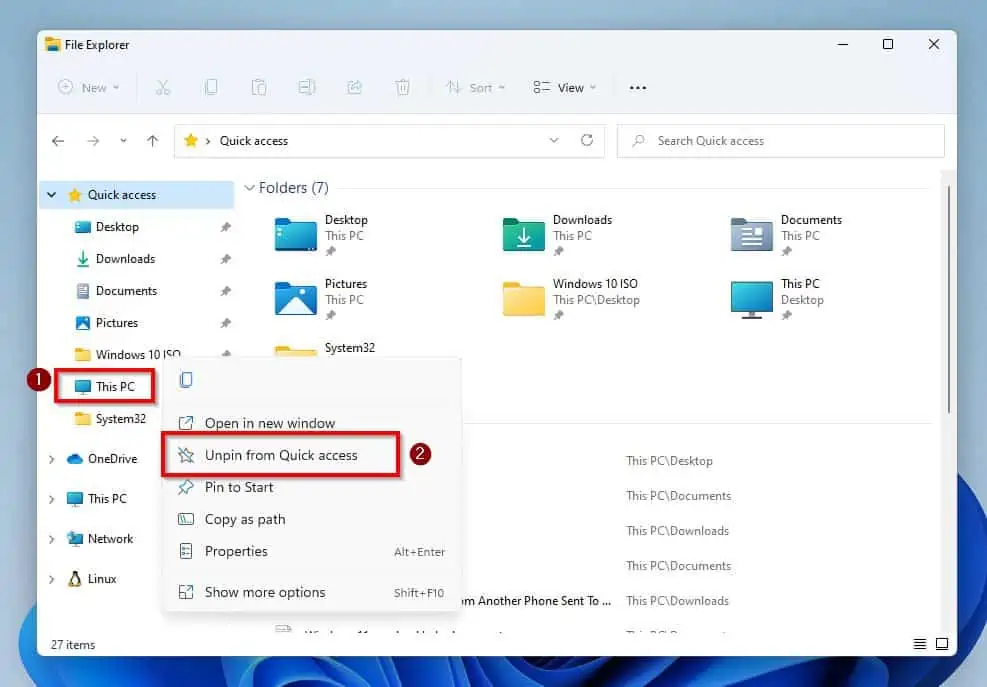Screen dimensions: 987x687
Task: Click the System32 folder tile label
Action: click(x=349, y=348)
